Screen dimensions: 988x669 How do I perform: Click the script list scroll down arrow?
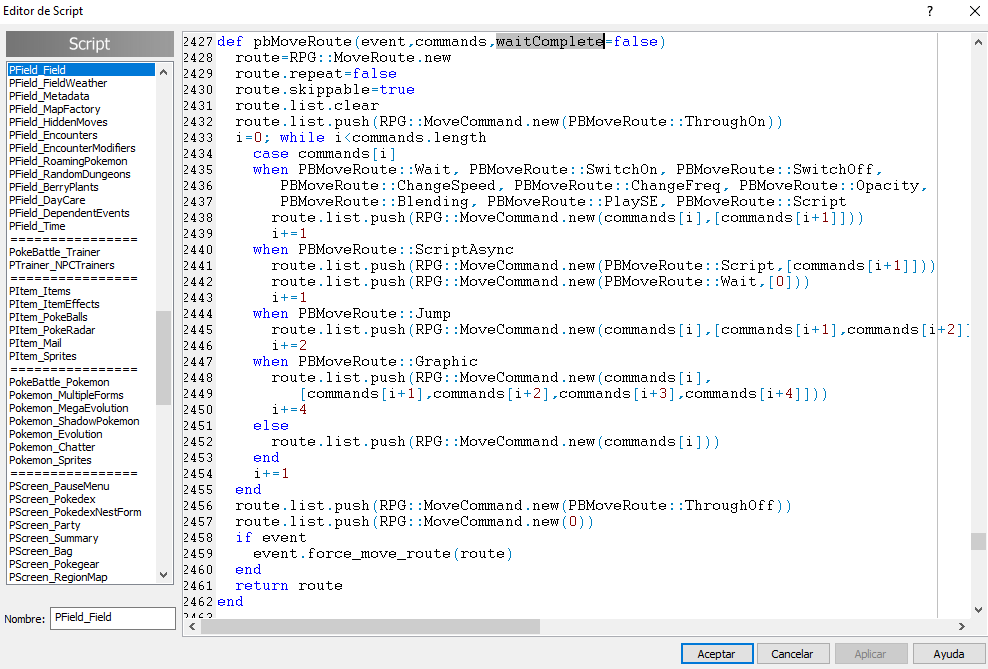[164, 575]
